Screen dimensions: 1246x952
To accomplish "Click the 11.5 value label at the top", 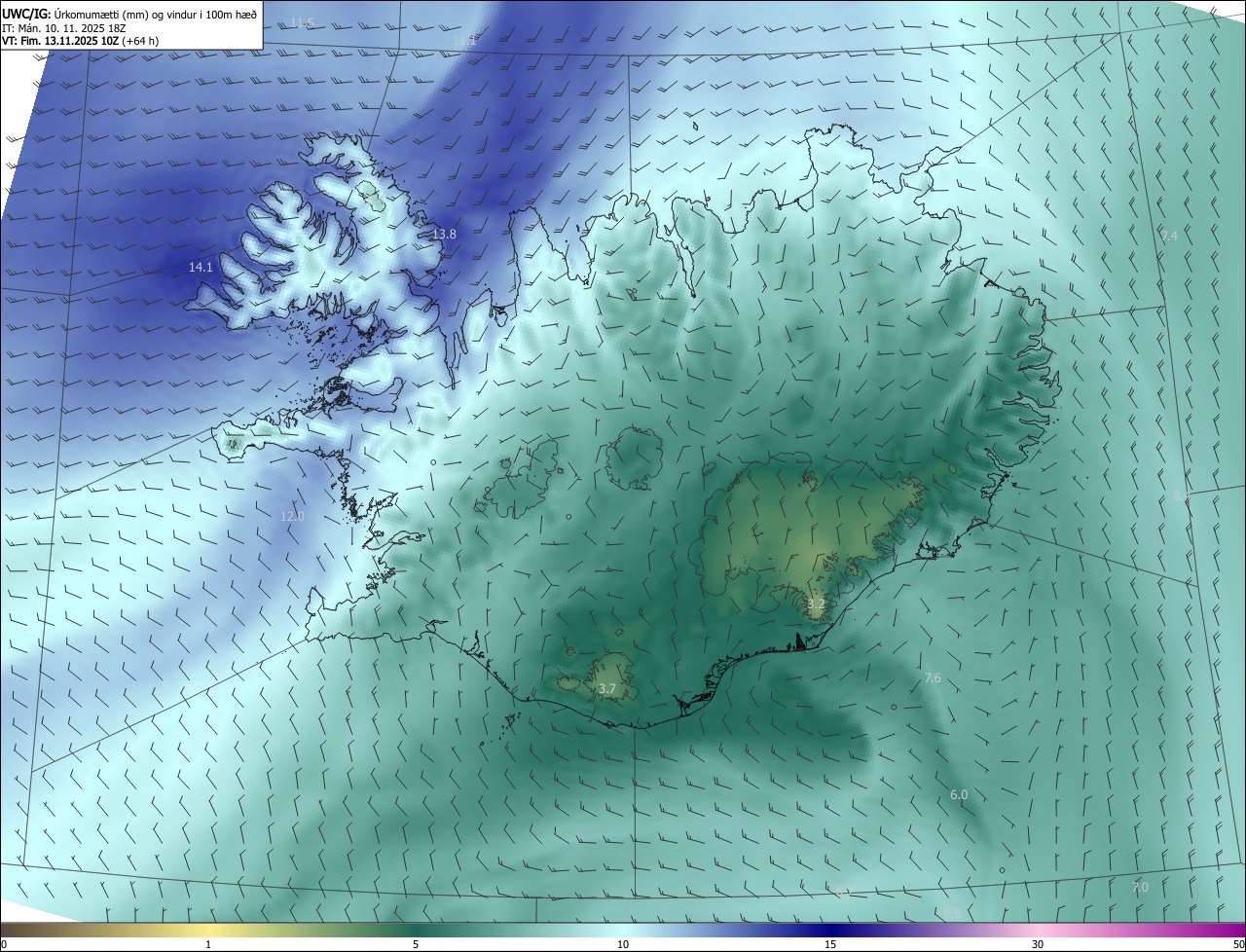I will click(x=303, y=22).
